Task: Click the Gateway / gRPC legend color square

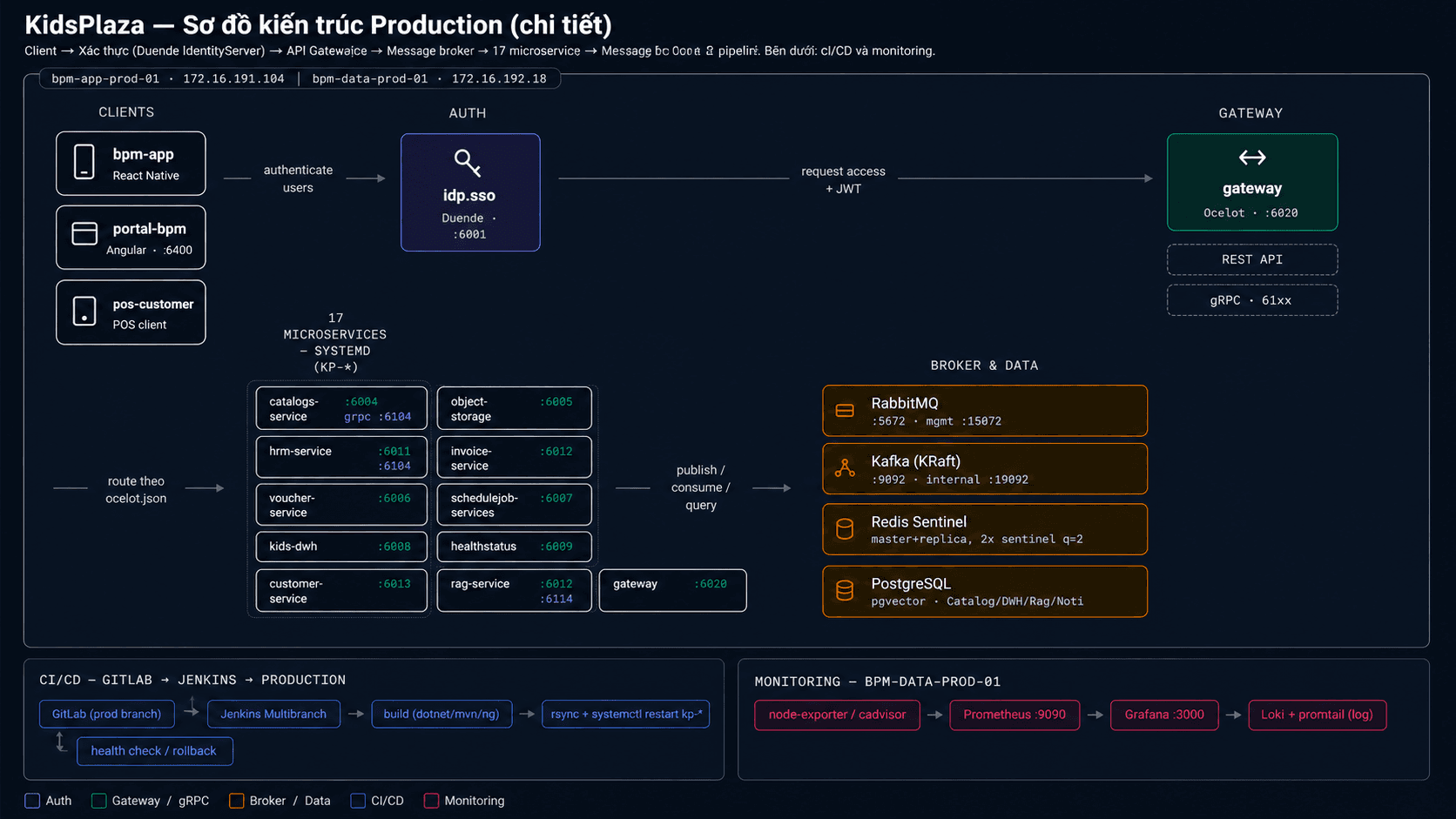Action: click(x=98, y=801)
